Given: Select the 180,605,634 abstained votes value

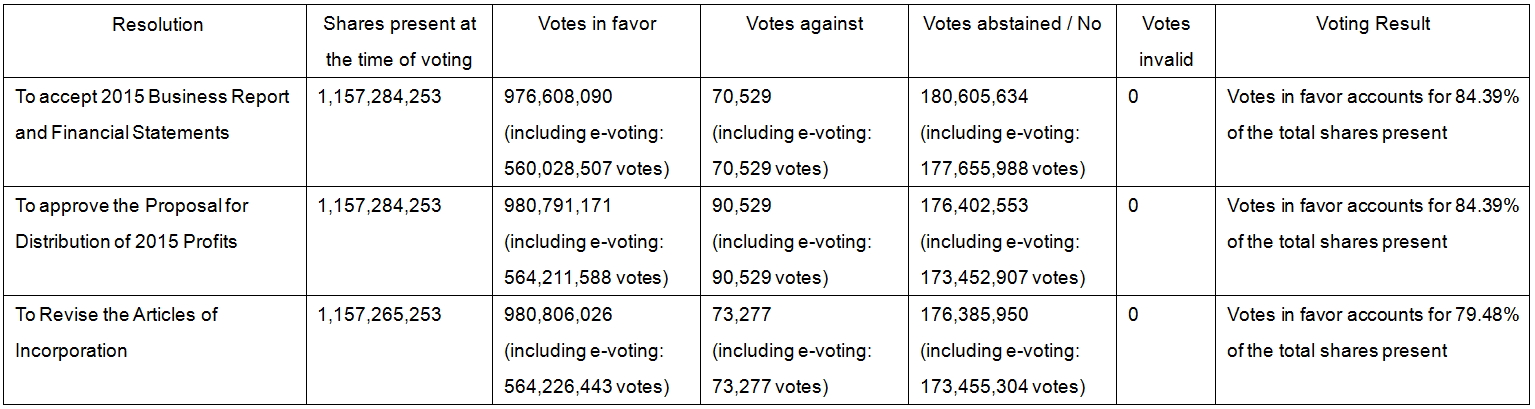Looking at the screenshot, I should pyautogui.click(x=974, y=97).
